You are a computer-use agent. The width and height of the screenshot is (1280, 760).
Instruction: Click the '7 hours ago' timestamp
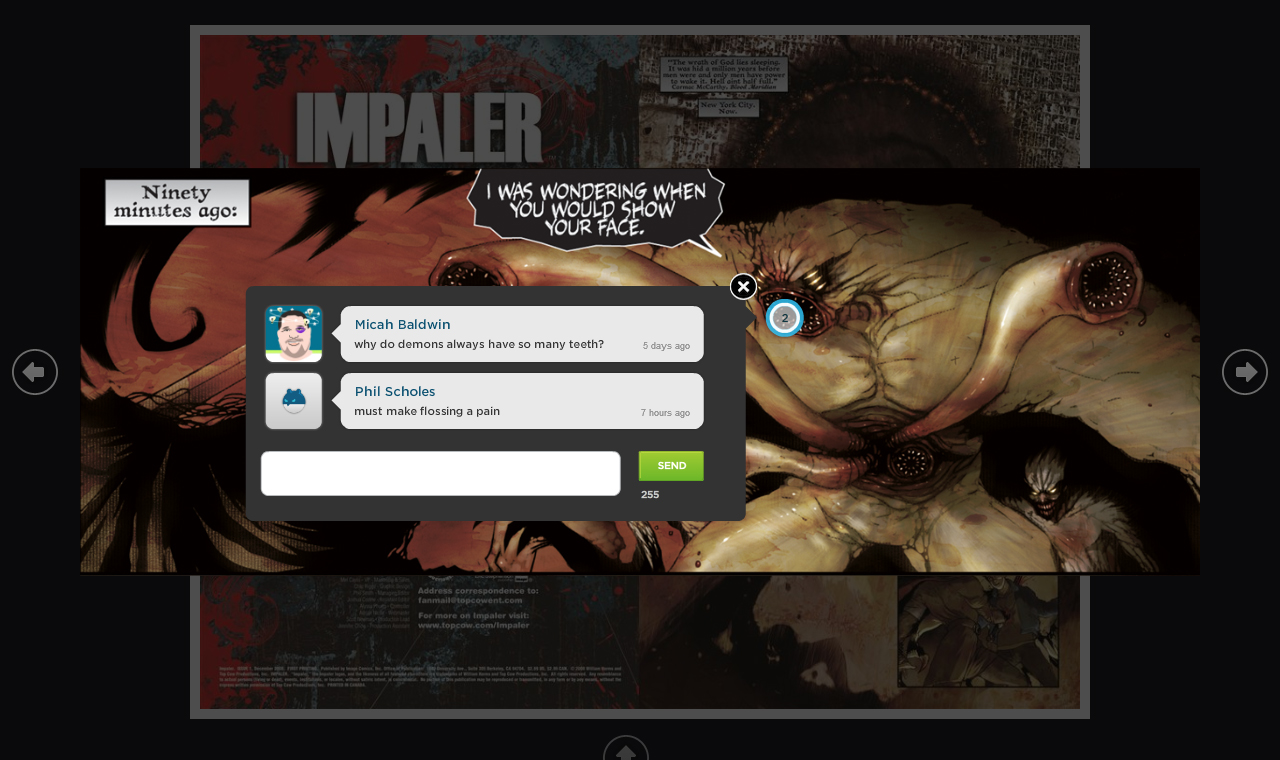[x=665, y=413]
